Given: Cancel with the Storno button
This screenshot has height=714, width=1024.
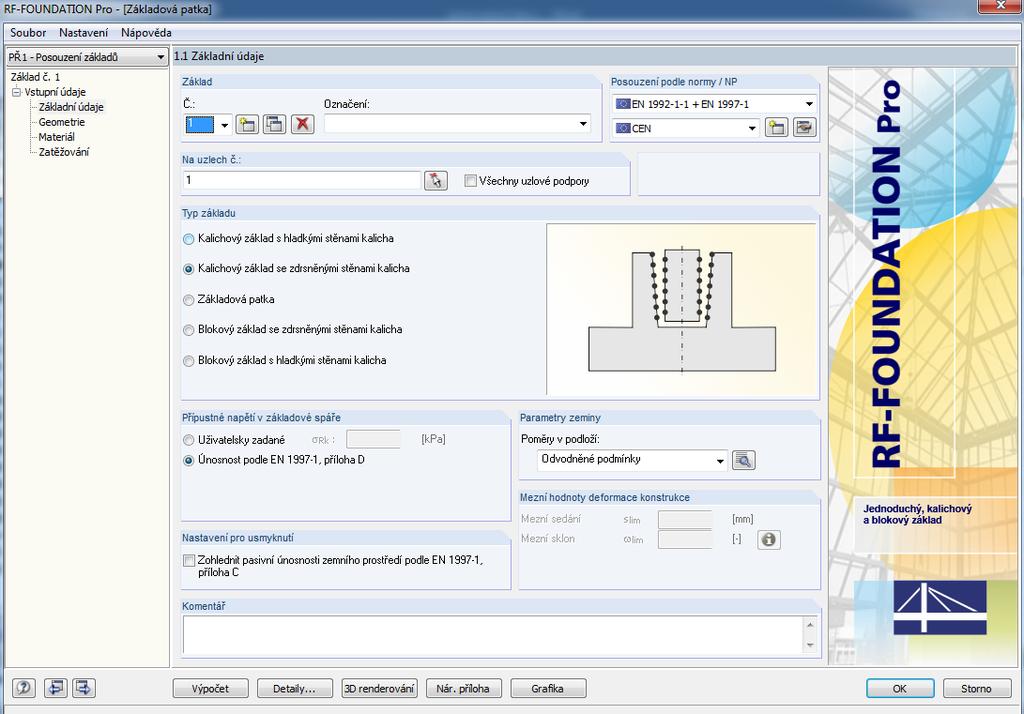Looking at the screenshot, I should coord(976,689).
